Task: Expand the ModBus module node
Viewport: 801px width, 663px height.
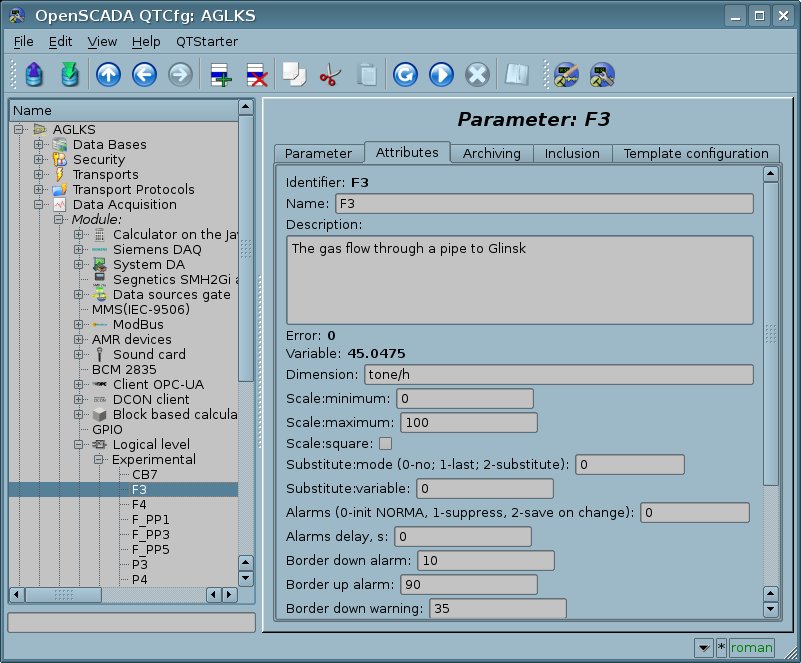Action: 78,325
